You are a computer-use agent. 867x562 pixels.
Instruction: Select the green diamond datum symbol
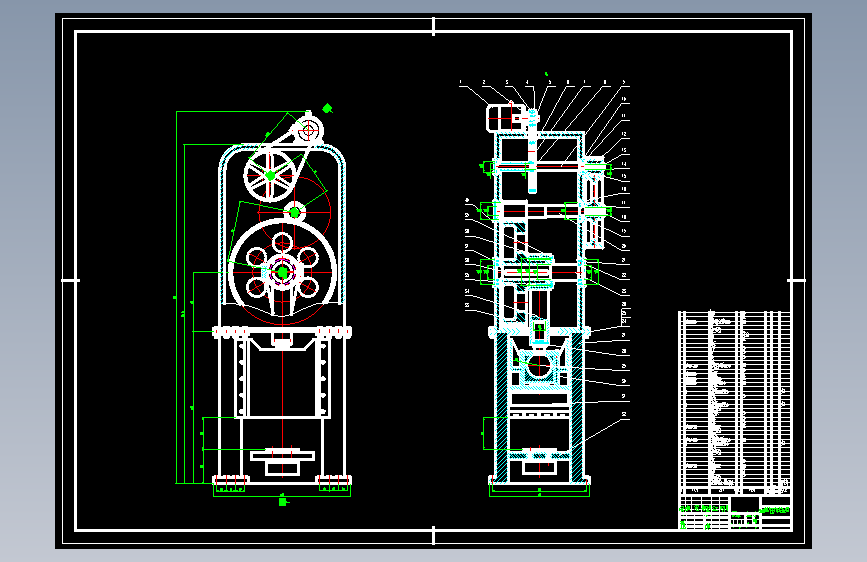click(x=327, y=108)
